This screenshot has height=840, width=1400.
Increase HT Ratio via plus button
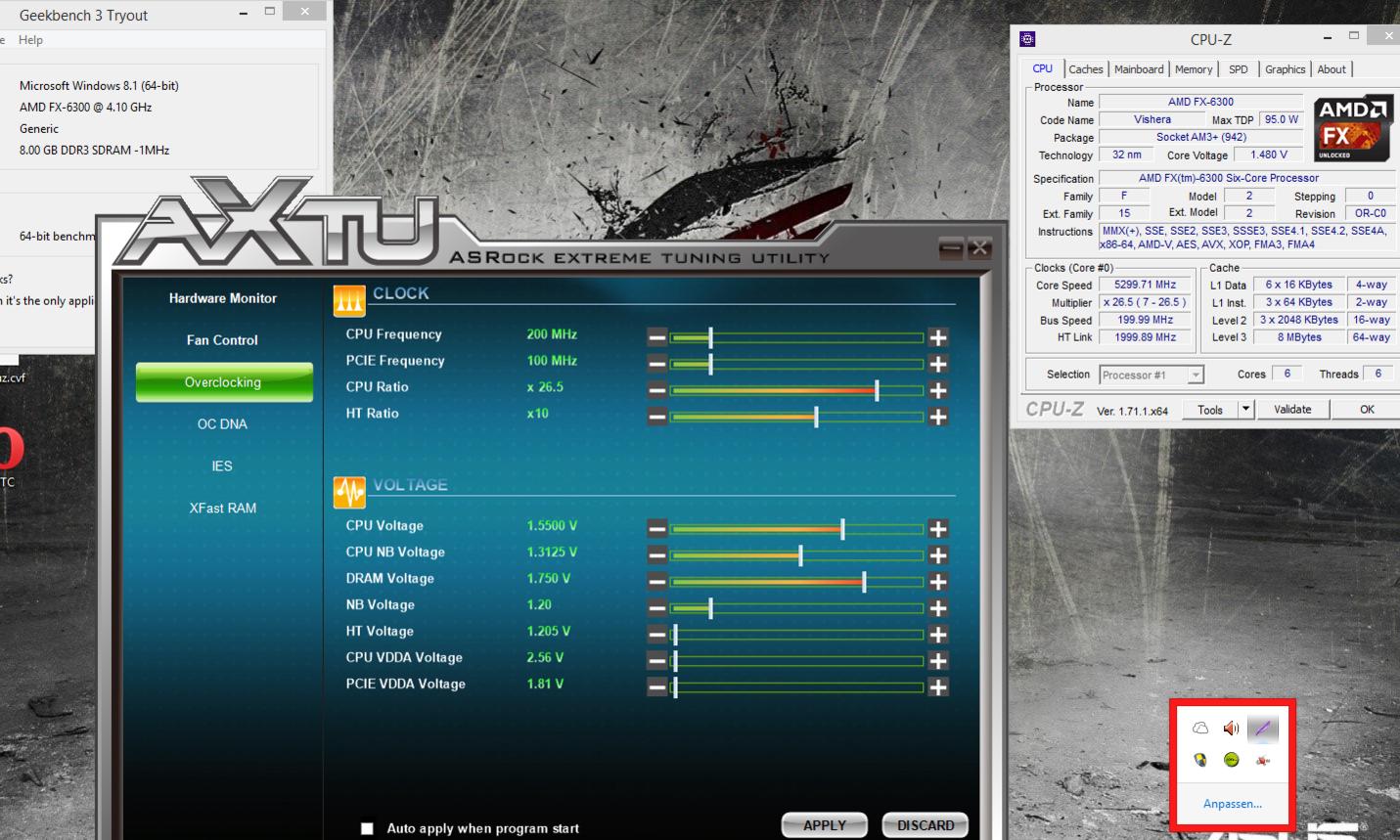938,417
